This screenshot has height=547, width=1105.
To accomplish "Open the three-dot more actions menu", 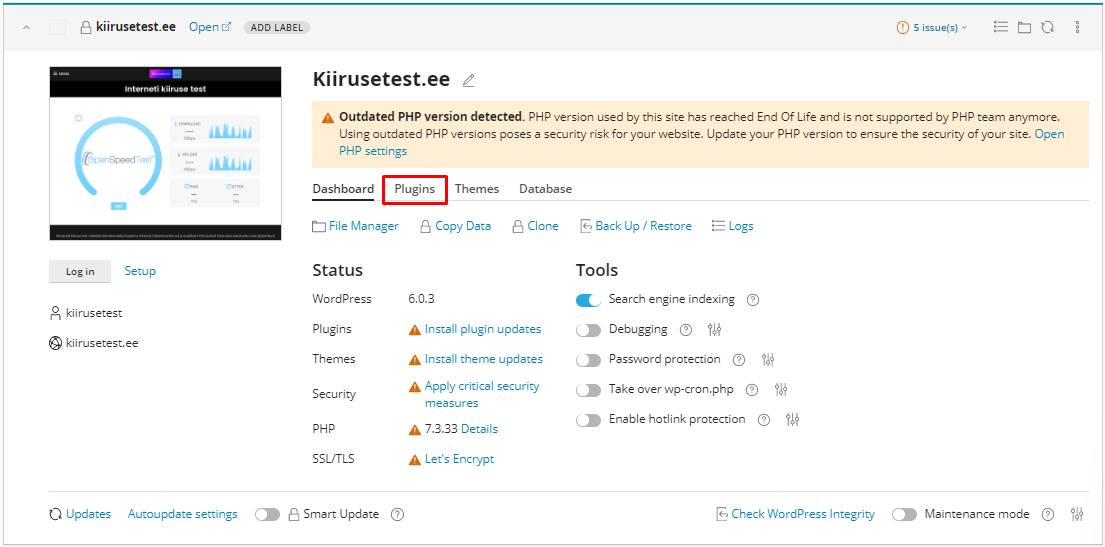I will click(1078, 27).
